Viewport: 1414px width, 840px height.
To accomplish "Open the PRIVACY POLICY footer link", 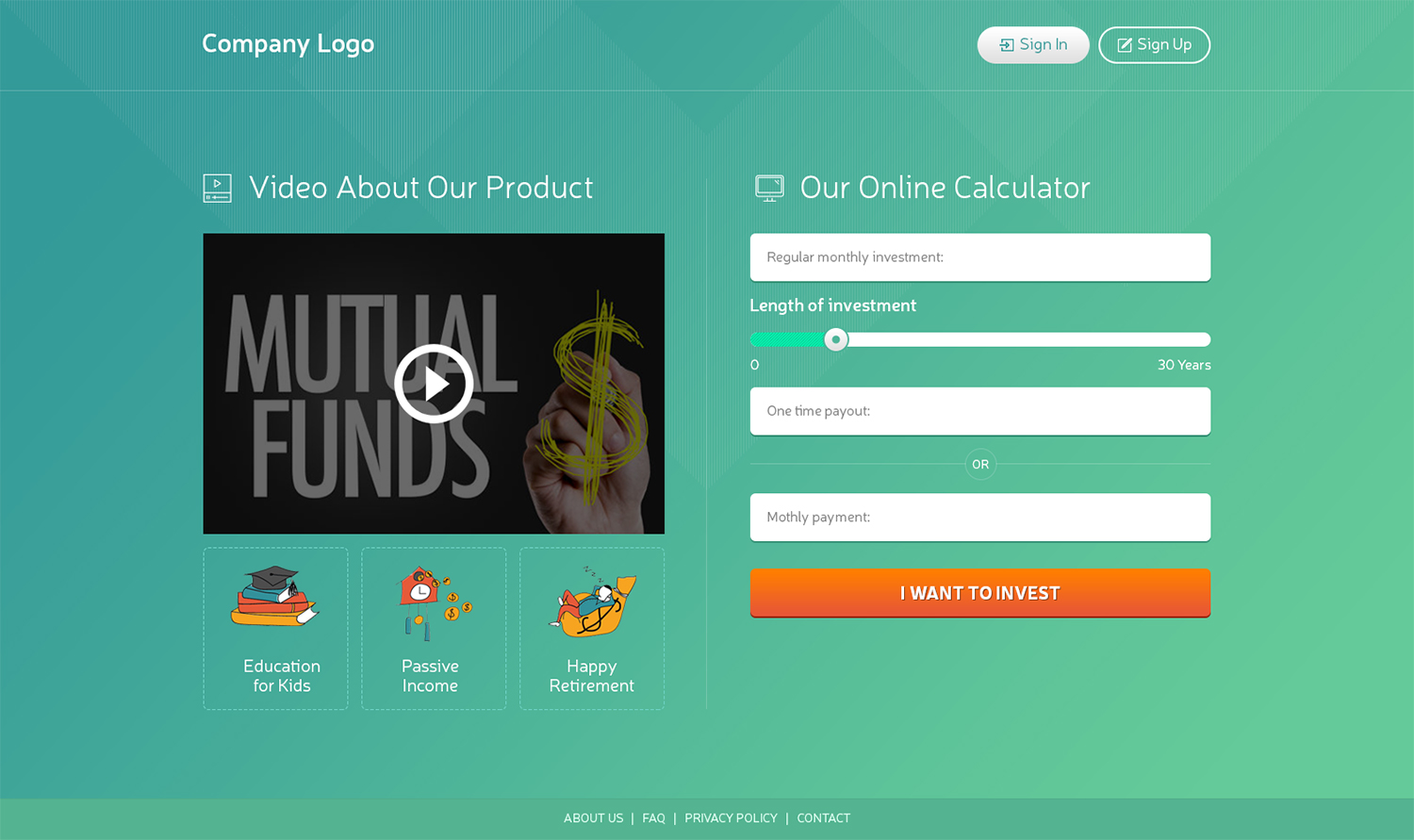I will tap(731, 818).
